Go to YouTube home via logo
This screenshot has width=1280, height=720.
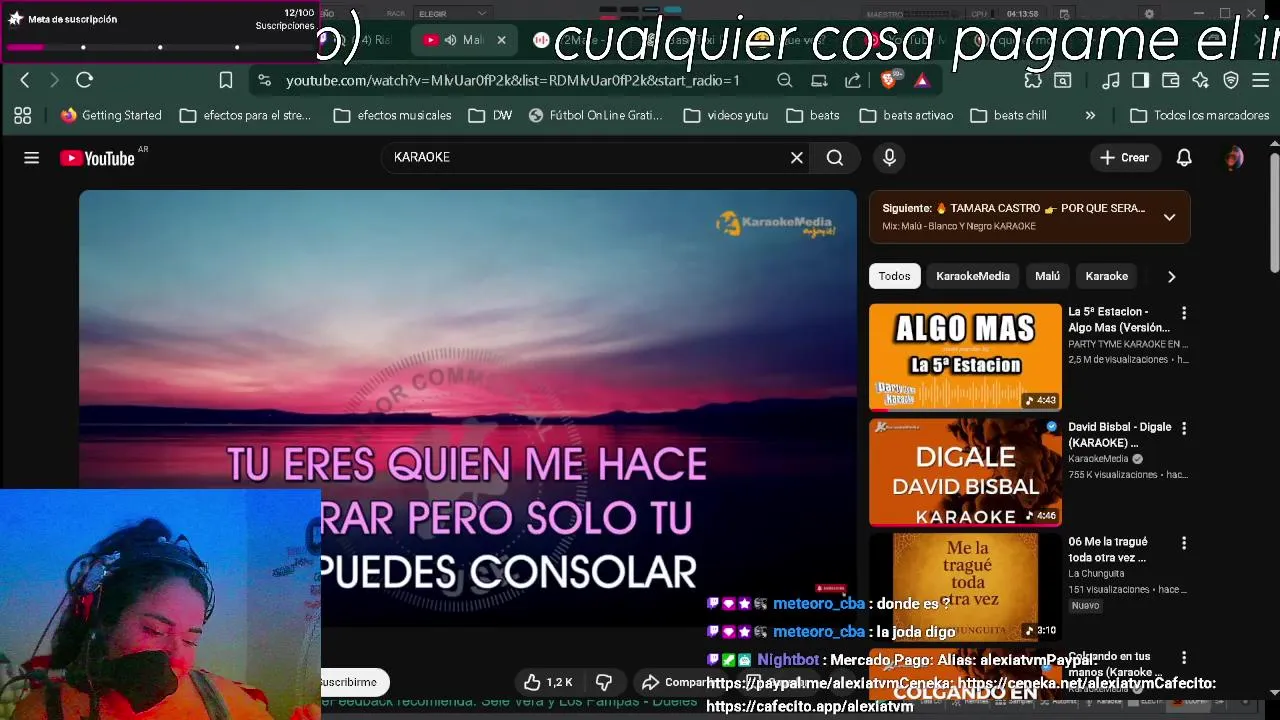pyautogui.click(x=97, y=158)
